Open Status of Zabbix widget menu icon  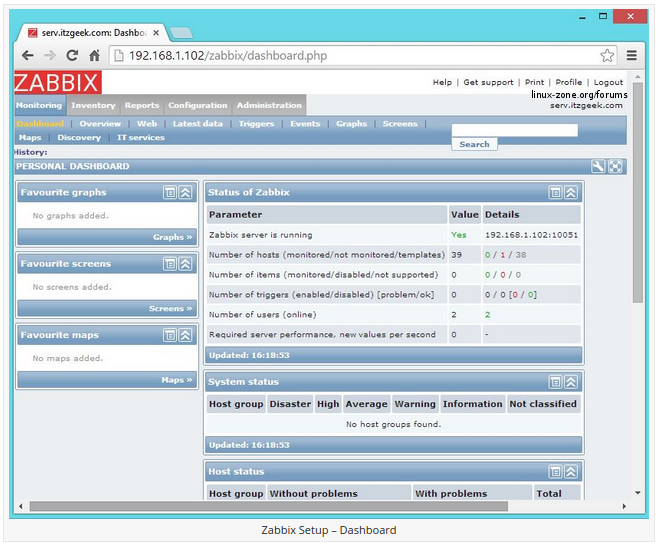pyautogui.click(x=555, y=192)
